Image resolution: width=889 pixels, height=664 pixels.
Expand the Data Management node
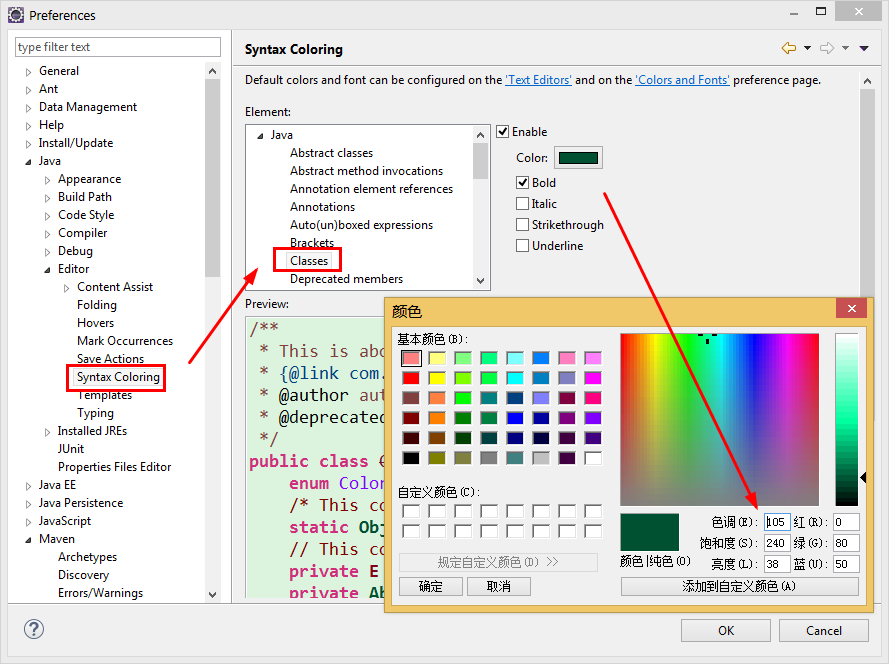point(28,108)
